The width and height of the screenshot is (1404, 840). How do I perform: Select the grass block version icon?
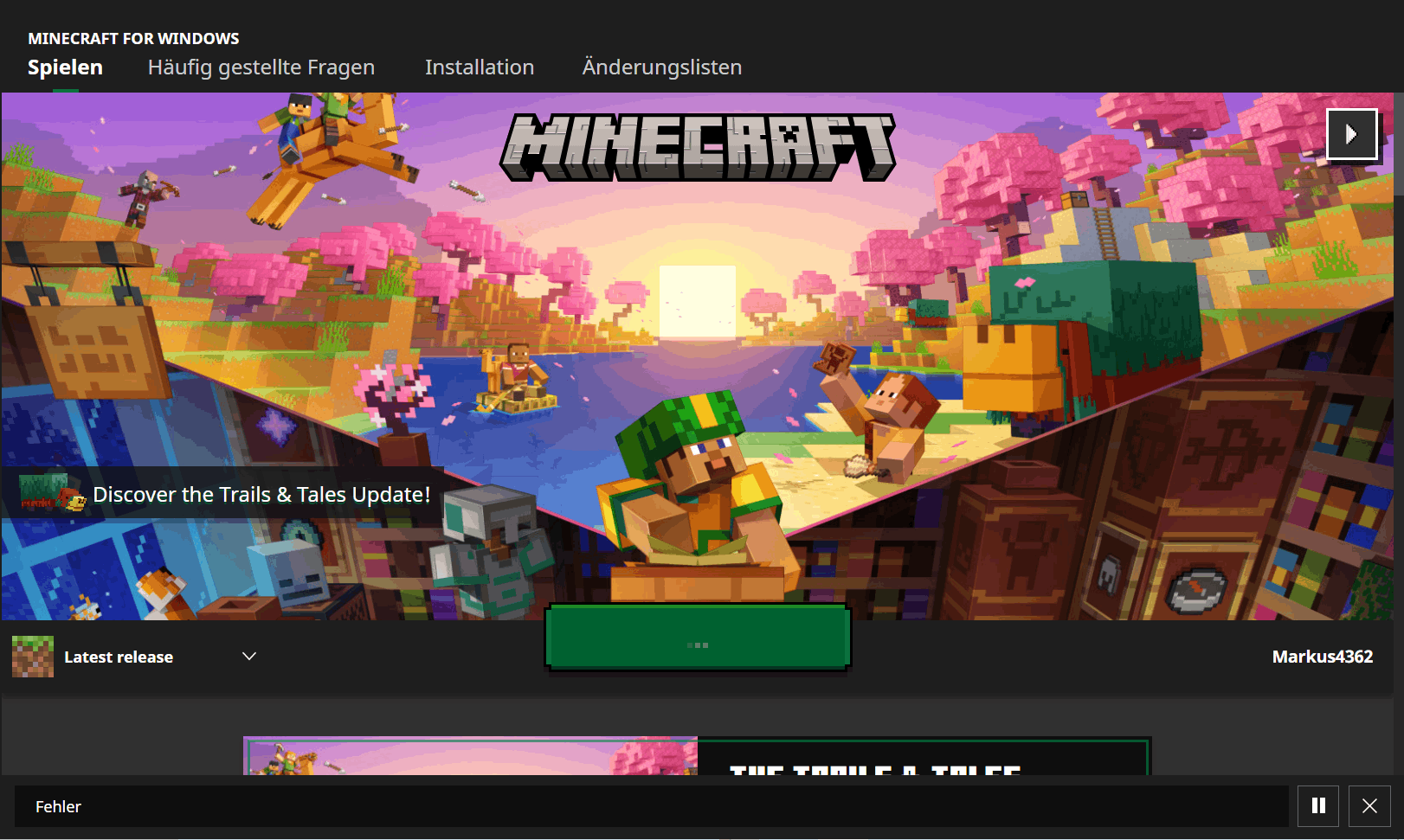click(31, 656)
